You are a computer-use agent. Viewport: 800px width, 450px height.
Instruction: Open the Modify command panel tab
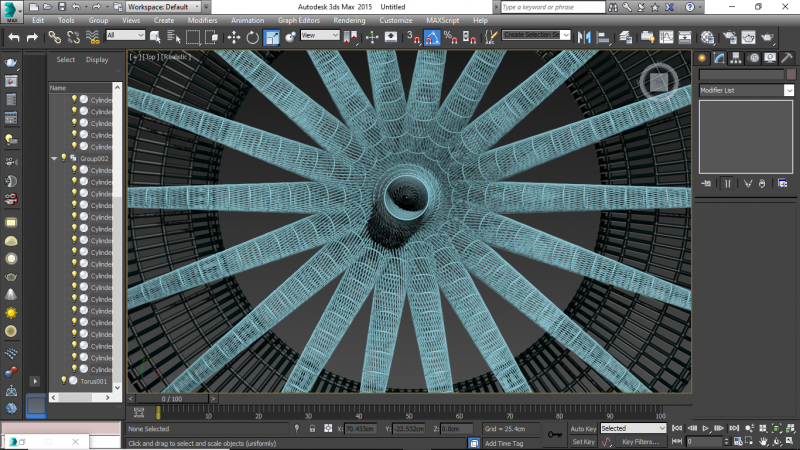coord(719,58)
